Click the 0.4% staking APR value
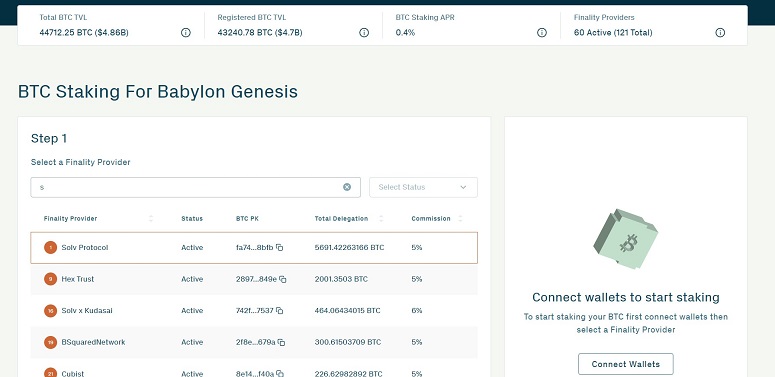The image size is (775, 377). pyautogui.click(x=405, y=33)
